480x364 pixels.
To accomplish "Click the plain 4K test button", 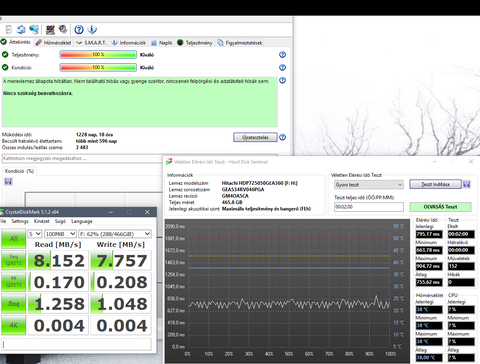I will [x=13, y=325].
